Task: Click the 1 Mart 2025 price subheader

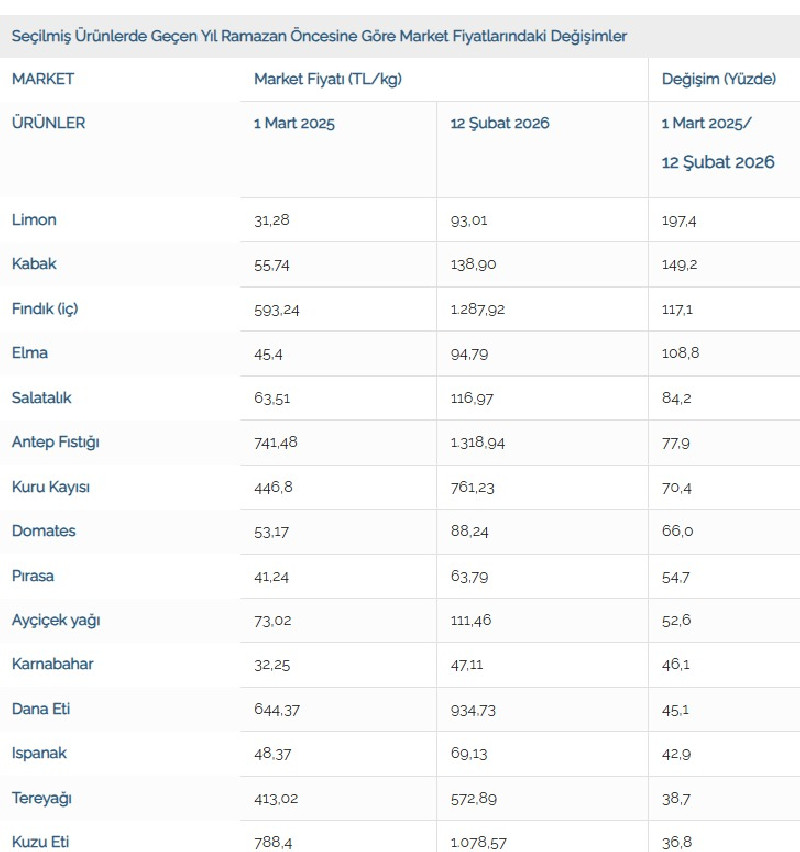Action: point(294,124)
